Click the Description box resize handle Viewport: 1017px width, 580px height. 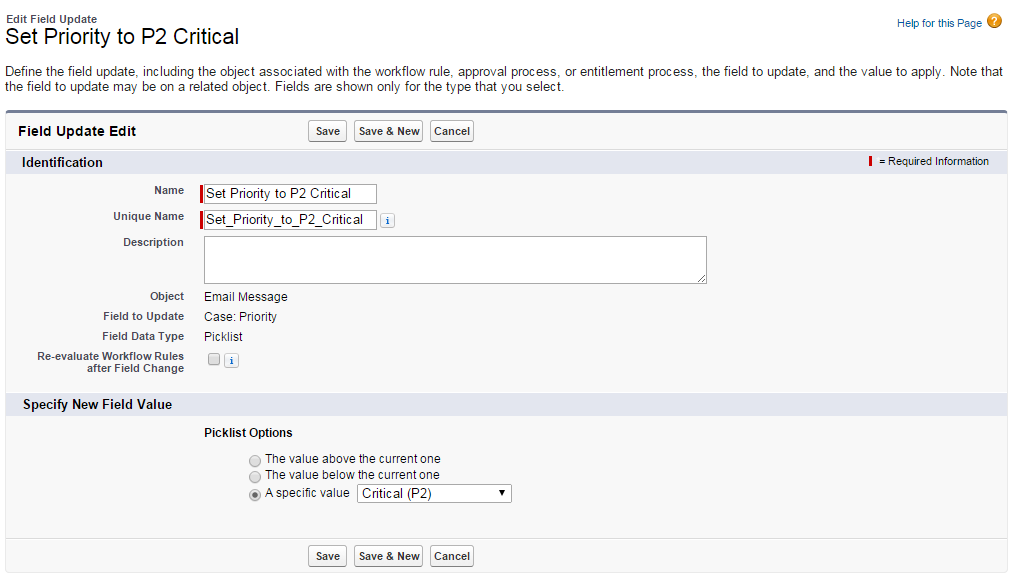pos(702,279)
